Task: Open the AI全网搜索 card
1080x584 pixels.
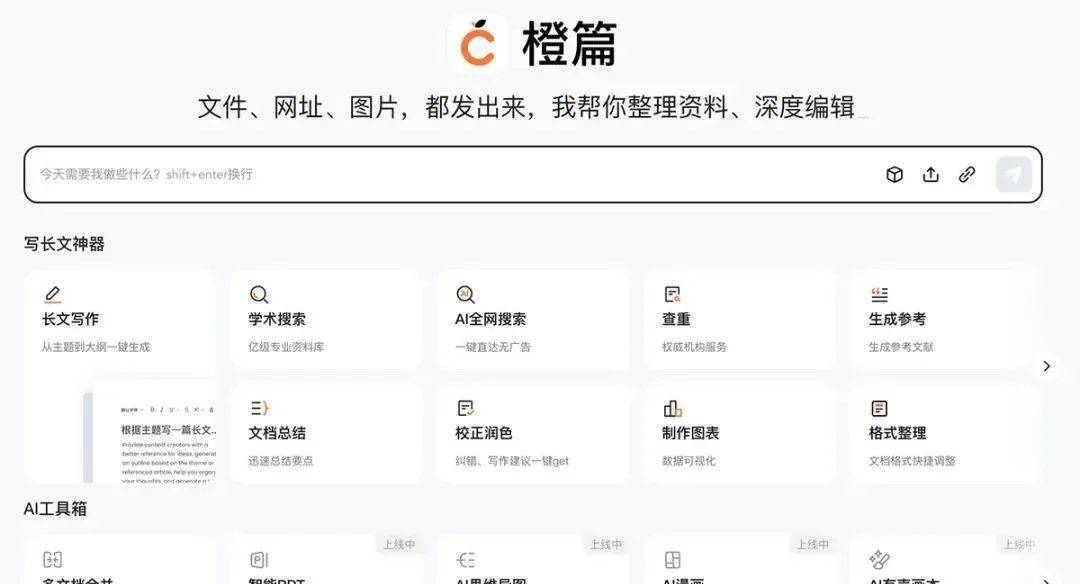Action: coord(532,320)
